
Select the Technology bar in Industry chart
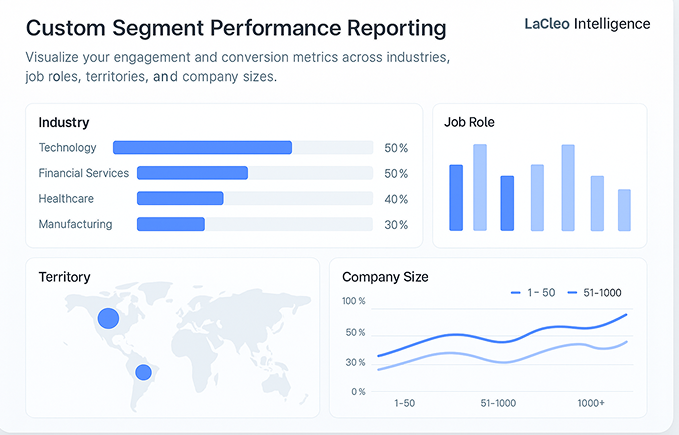(202, 148)
